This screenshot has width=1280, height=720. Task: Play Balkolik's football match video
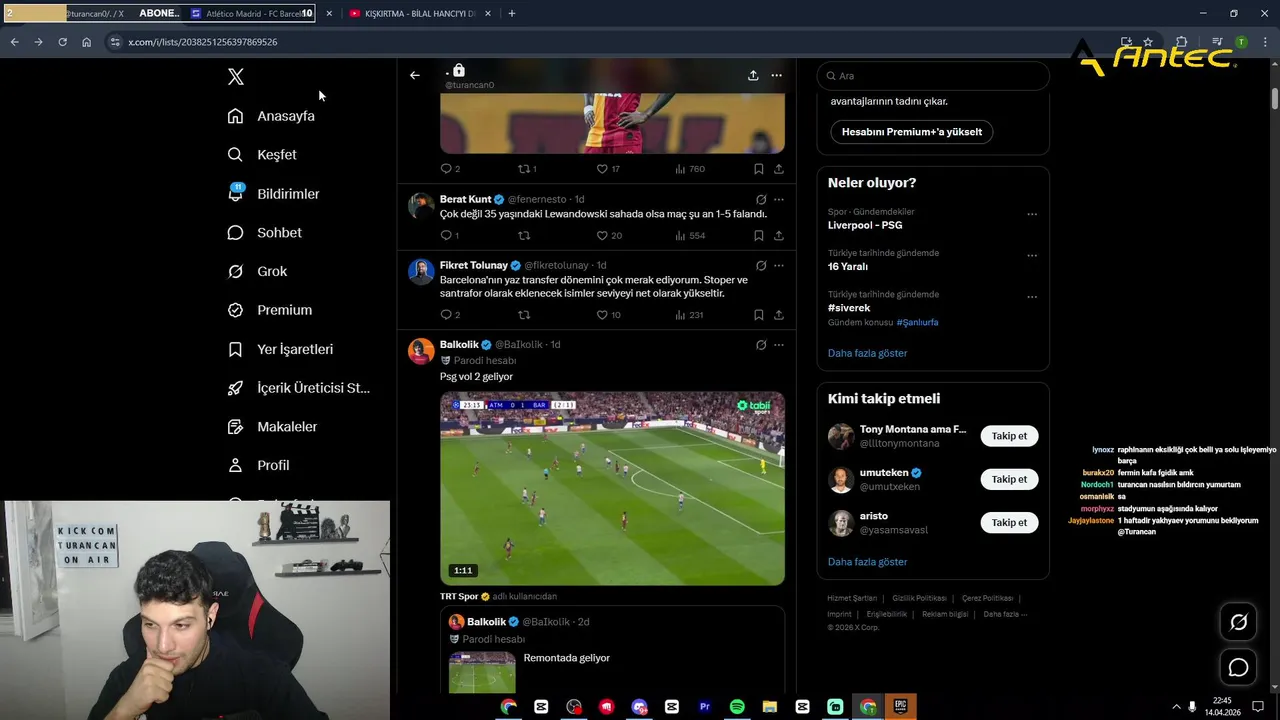tap(612, 488)
